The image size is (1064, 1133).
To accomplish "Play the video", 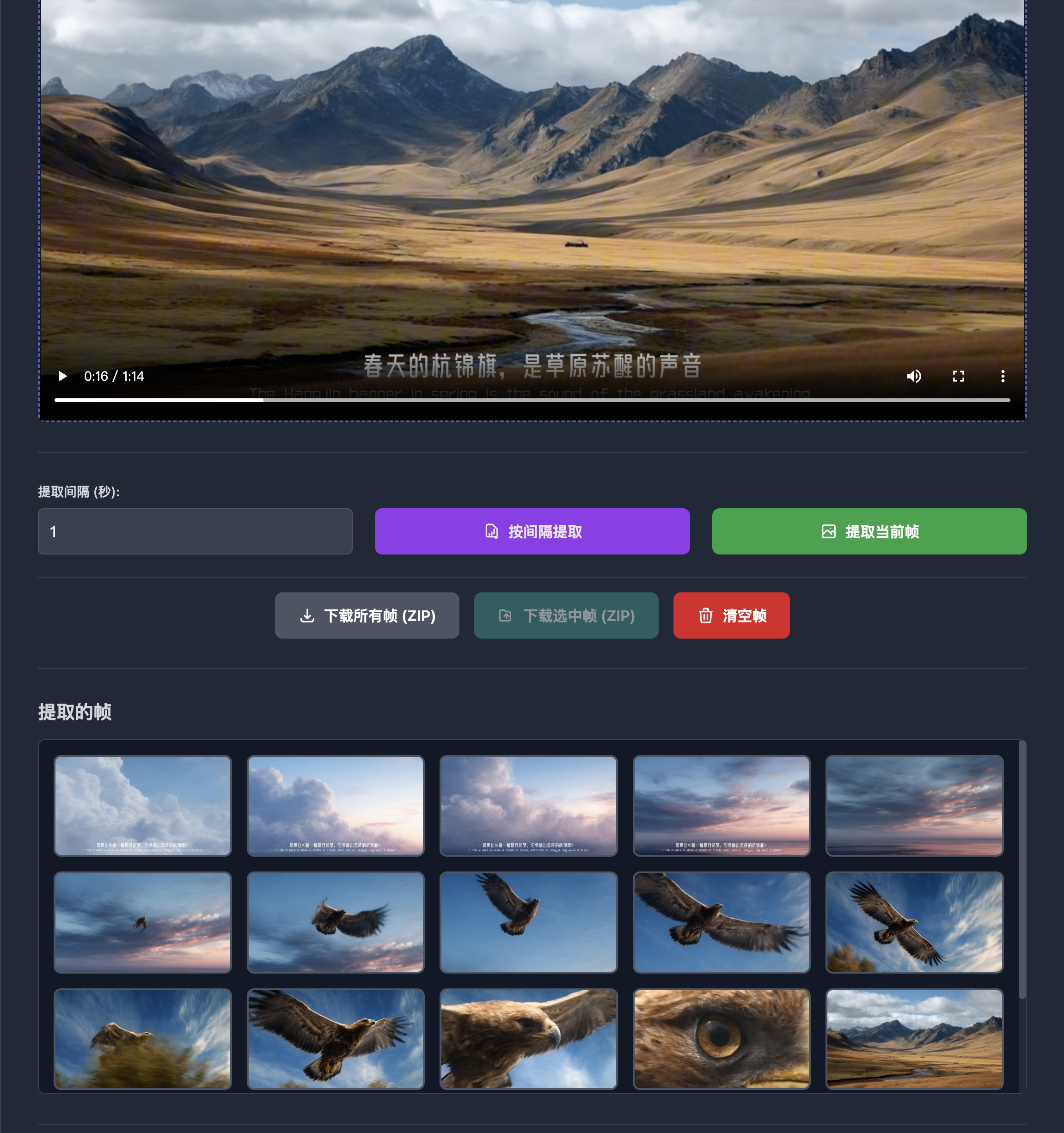I will point(63,376).
